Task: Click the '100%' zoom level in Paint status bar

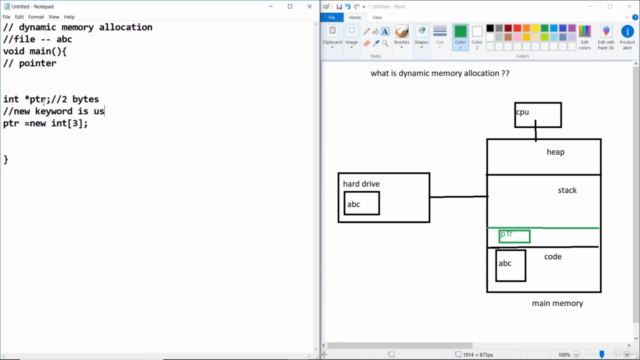Action: 564,355
